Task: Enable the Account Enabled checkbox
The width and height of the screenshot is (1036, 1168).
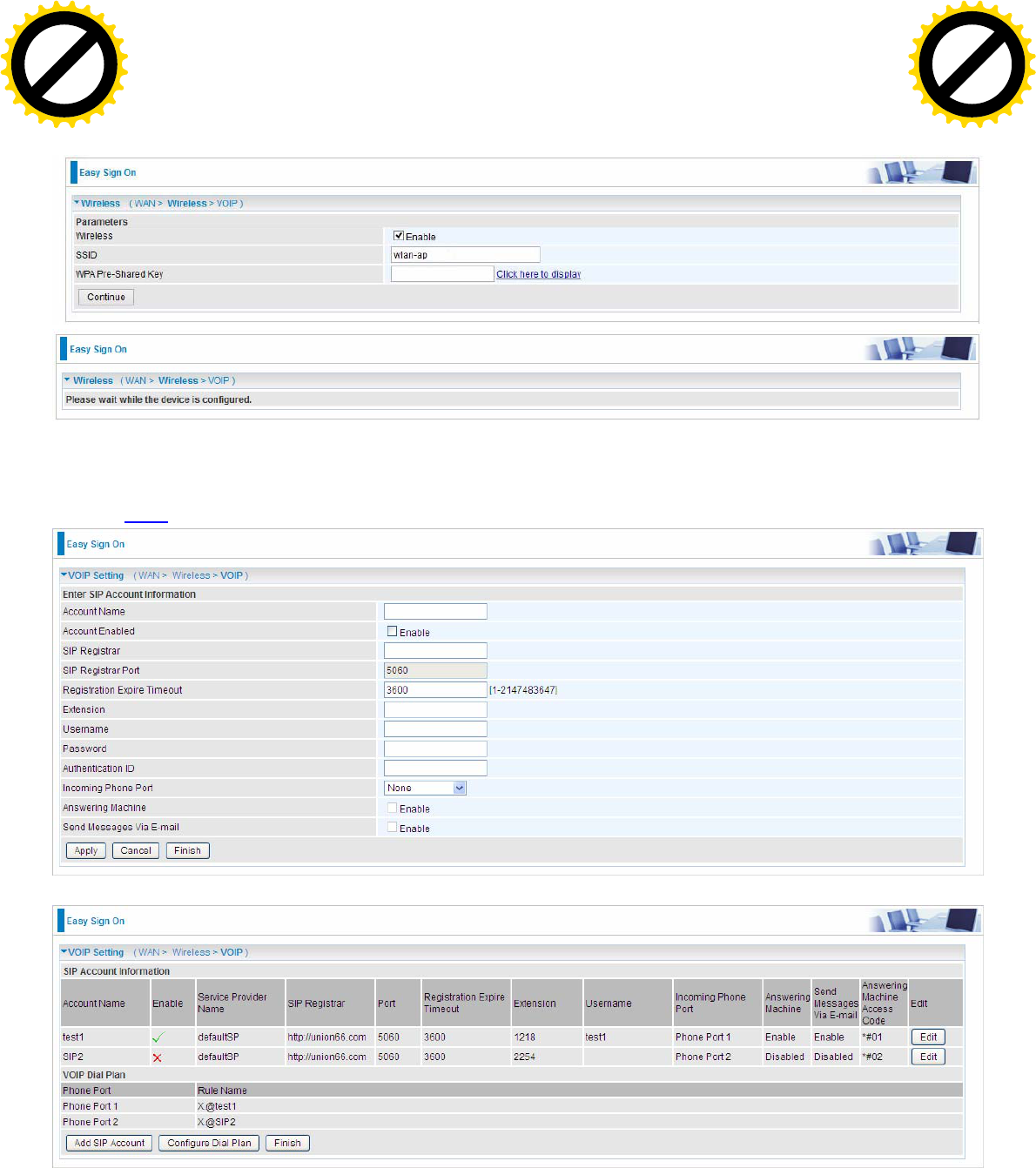Action: click(x=392, y=632)
